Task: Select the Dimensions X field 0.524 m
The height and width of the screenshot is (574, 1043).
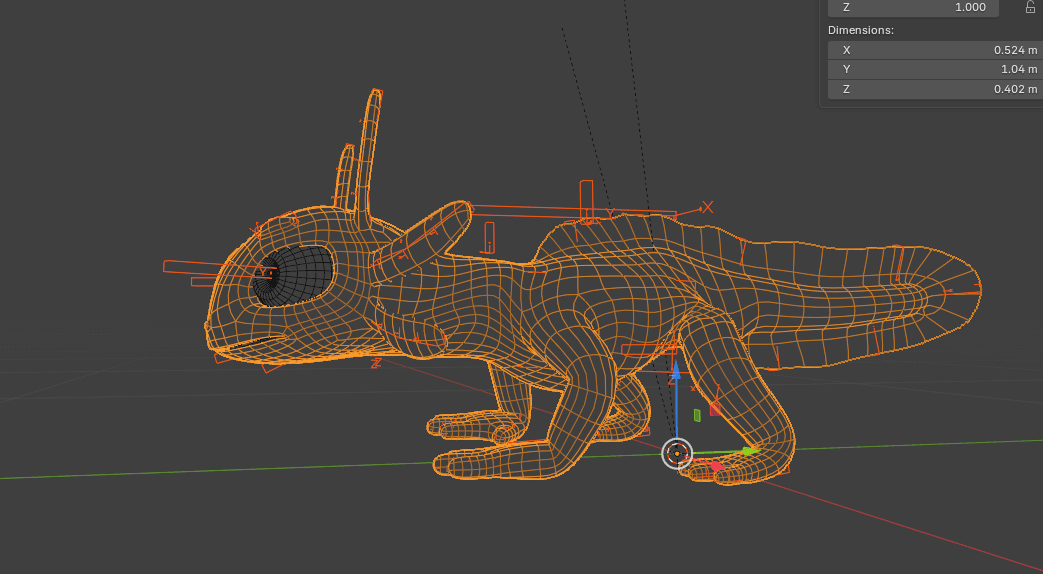Action: pyautogui.click(x=935, y=50)
